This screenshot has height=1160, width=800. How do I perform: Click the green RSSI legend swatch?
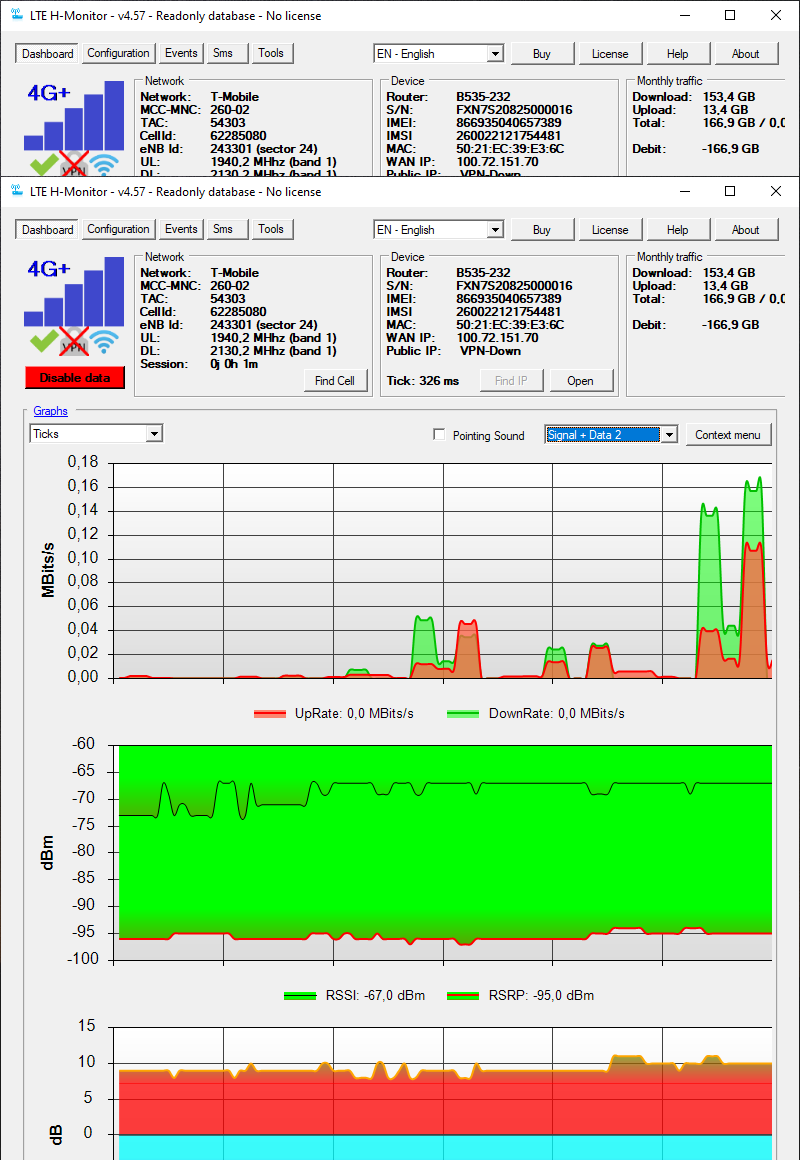point(300,995)
